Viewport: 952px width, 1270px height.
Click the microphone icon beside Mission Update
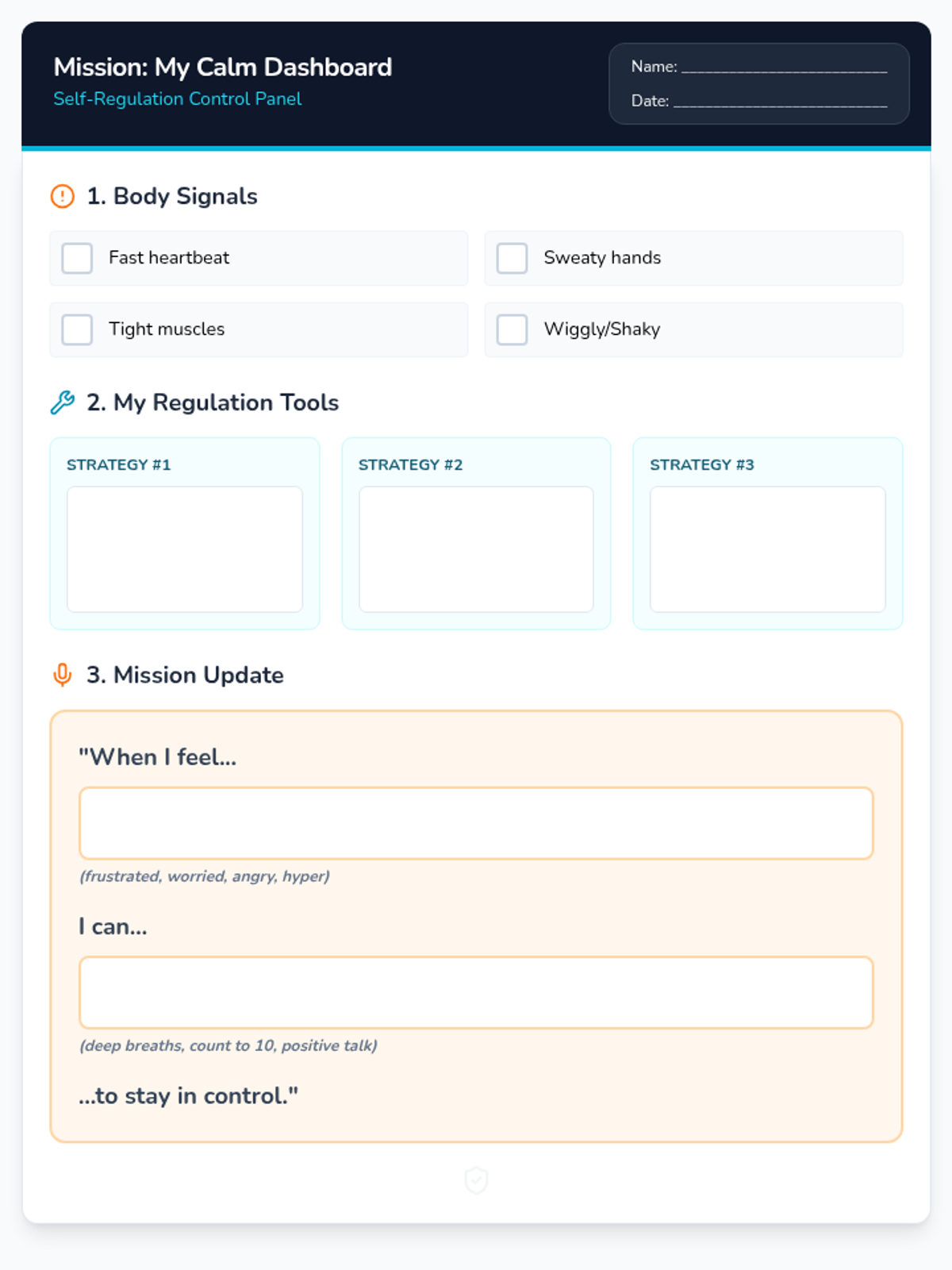click(62, 675)
